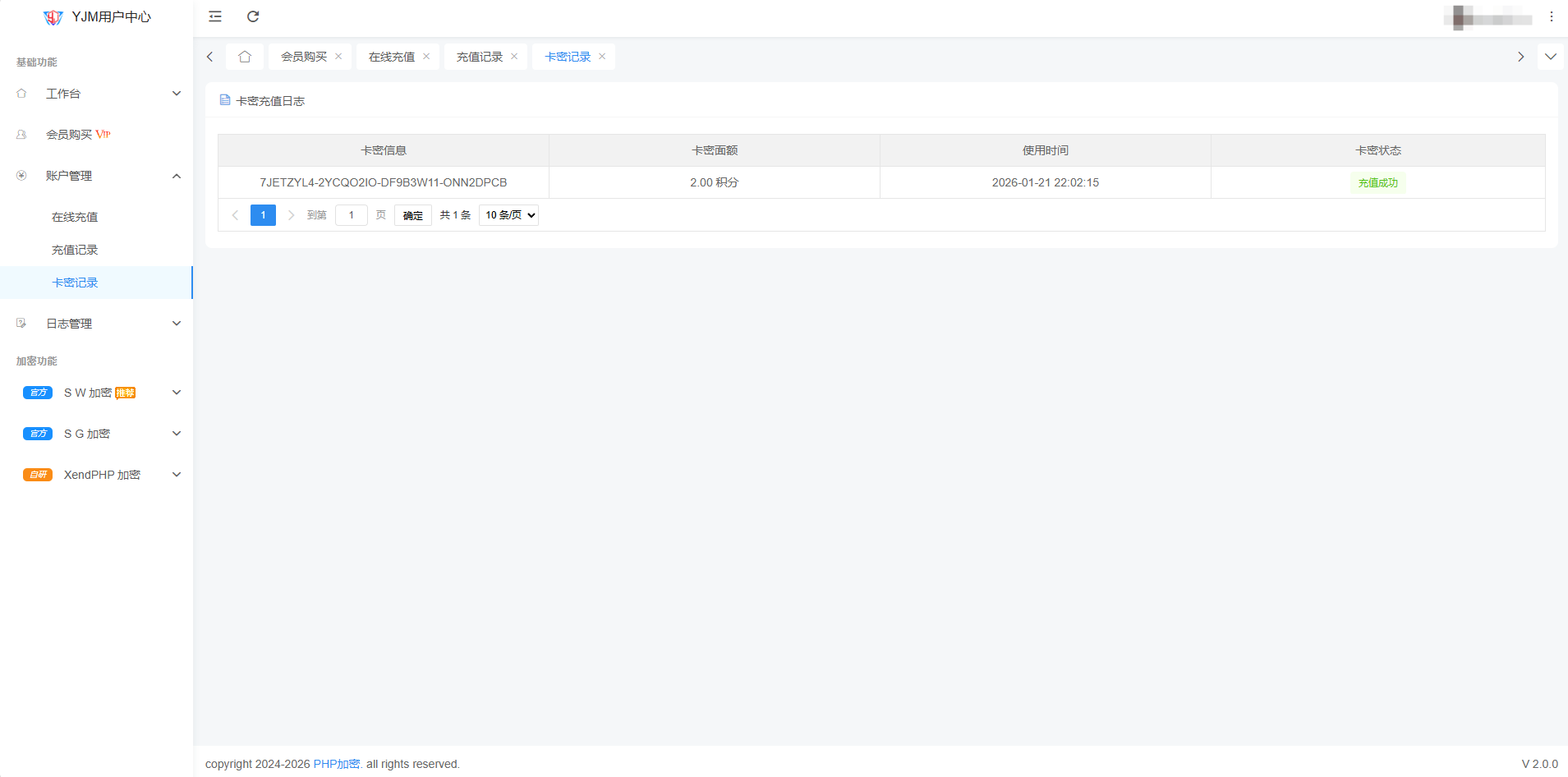The image size is (1568, 777).
Task: Open 在线充值 in the sidebar
Action: click(x=75, y=217)
